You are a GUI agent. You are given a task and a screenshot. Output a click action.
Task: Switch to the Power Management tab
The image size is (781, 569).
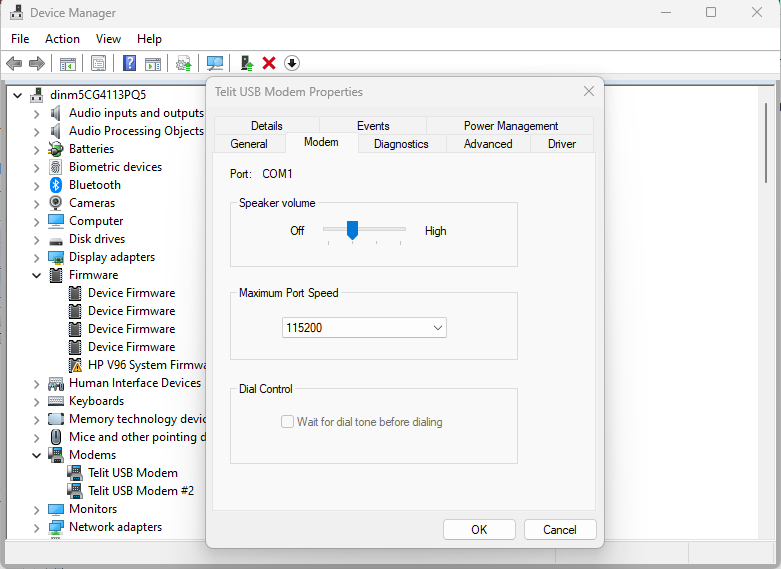(510, 126)
